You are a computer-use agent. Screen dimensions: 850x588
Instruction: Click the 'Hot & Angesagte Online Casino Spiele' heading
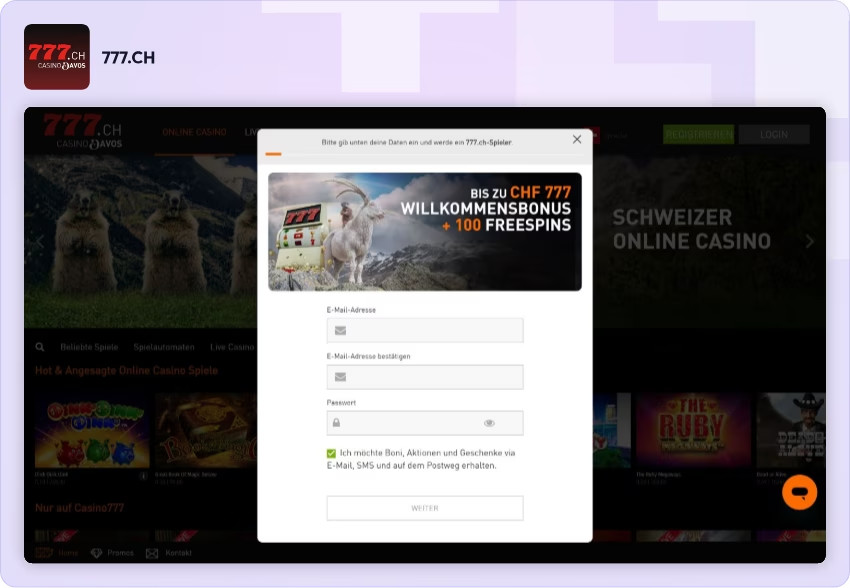click(126, 371)
